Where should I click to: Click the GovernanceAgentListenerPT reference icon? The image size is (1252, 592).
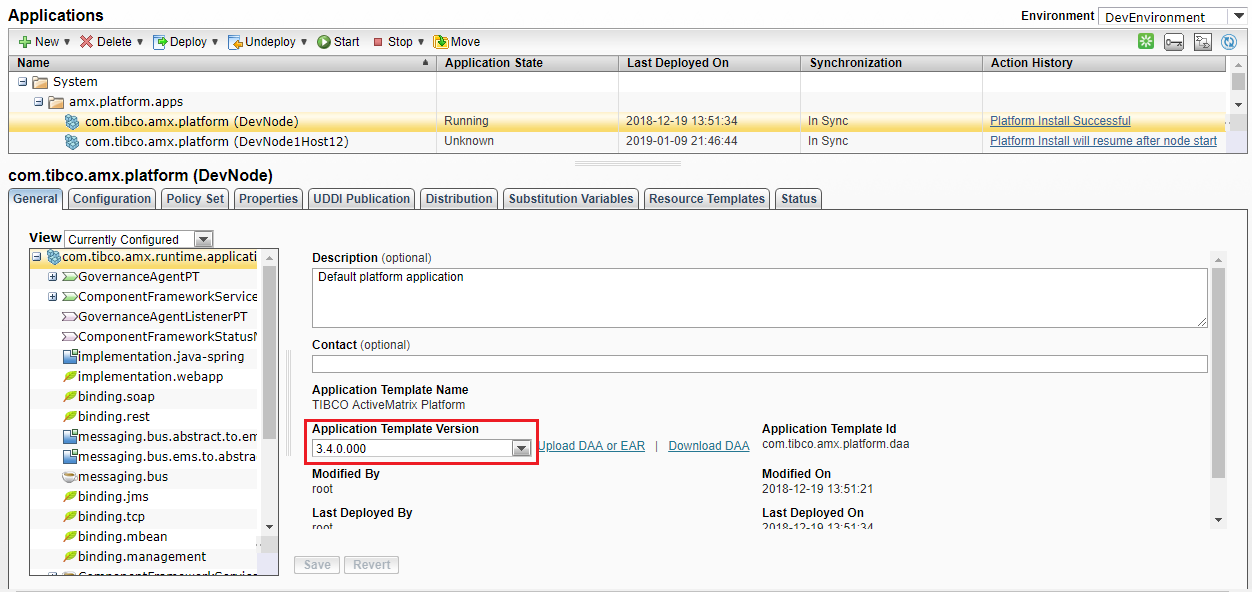[x=69, y=317]
